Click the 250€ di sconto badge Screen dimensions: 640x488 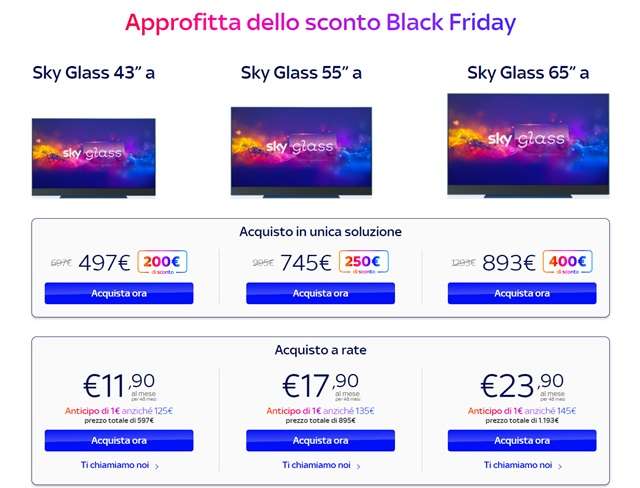[x=363, y=262]
